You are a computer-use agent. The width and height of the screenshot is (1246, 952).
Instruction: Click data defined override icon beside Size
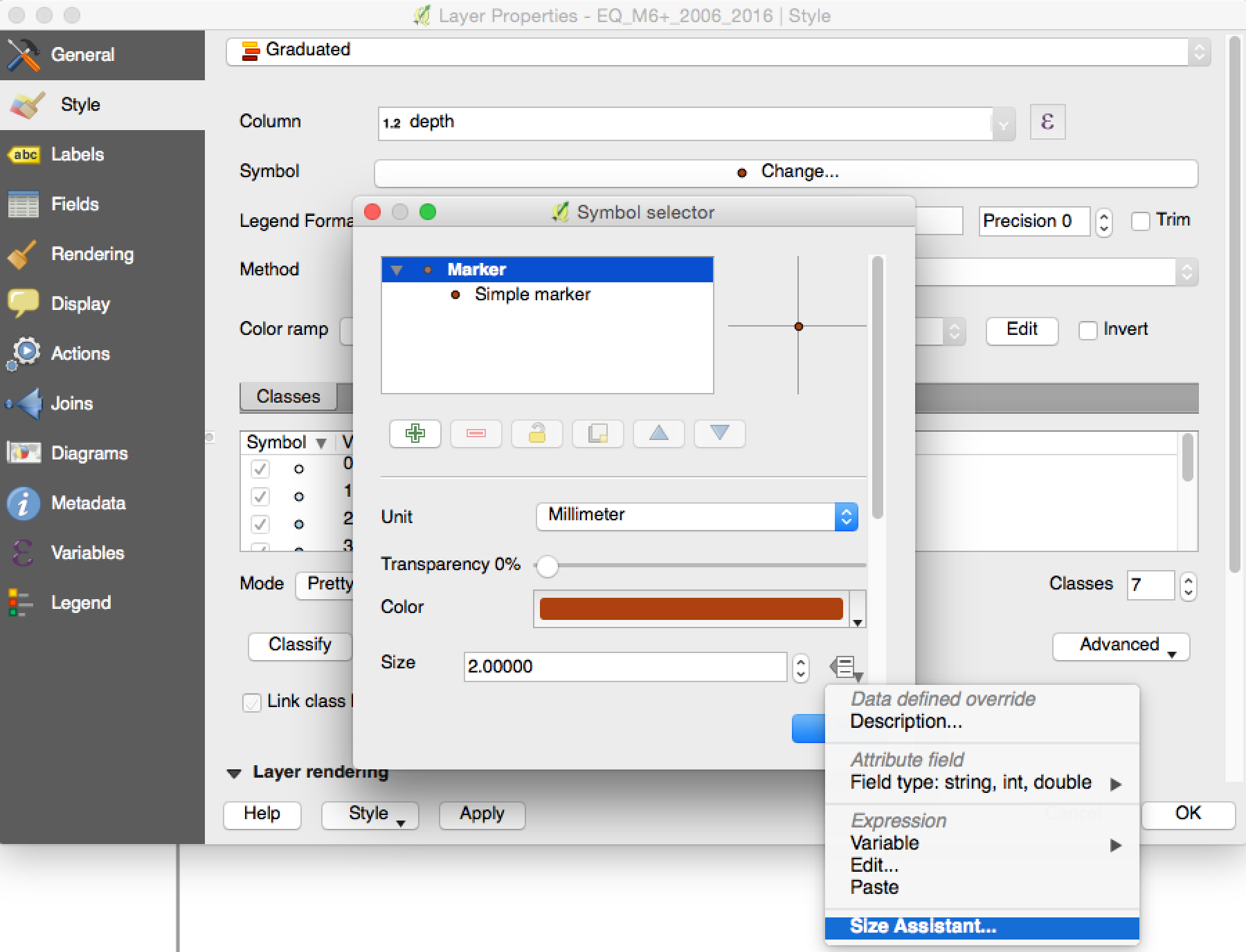tap(846, 668)
